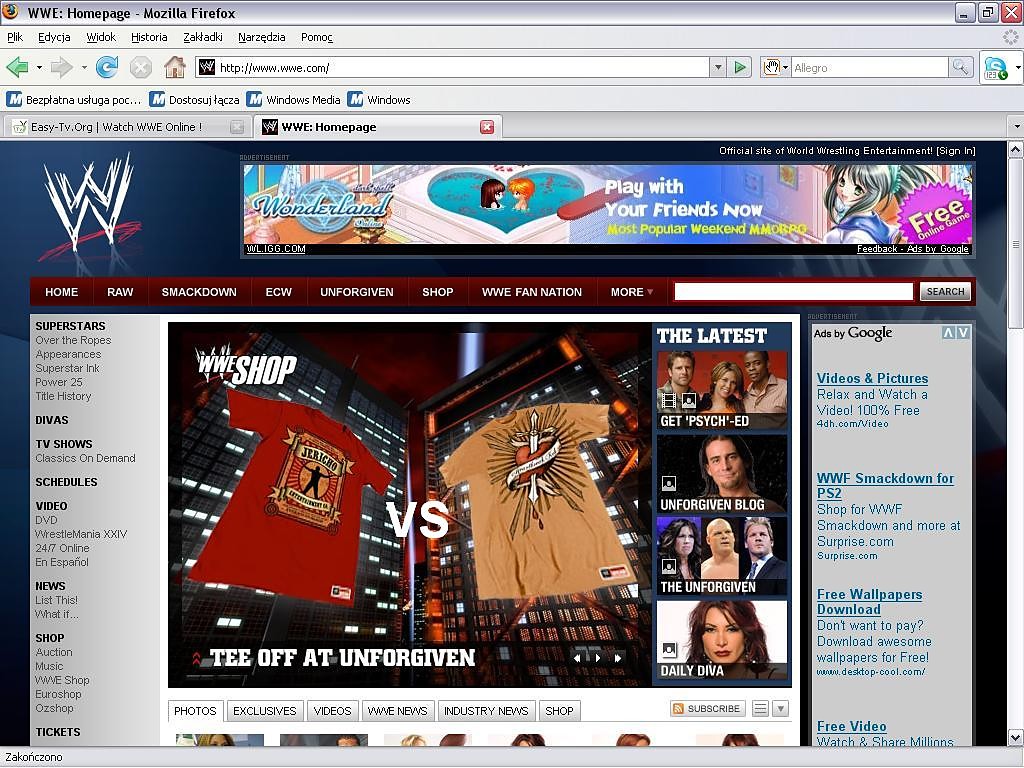Open the Widok menu

101,37
